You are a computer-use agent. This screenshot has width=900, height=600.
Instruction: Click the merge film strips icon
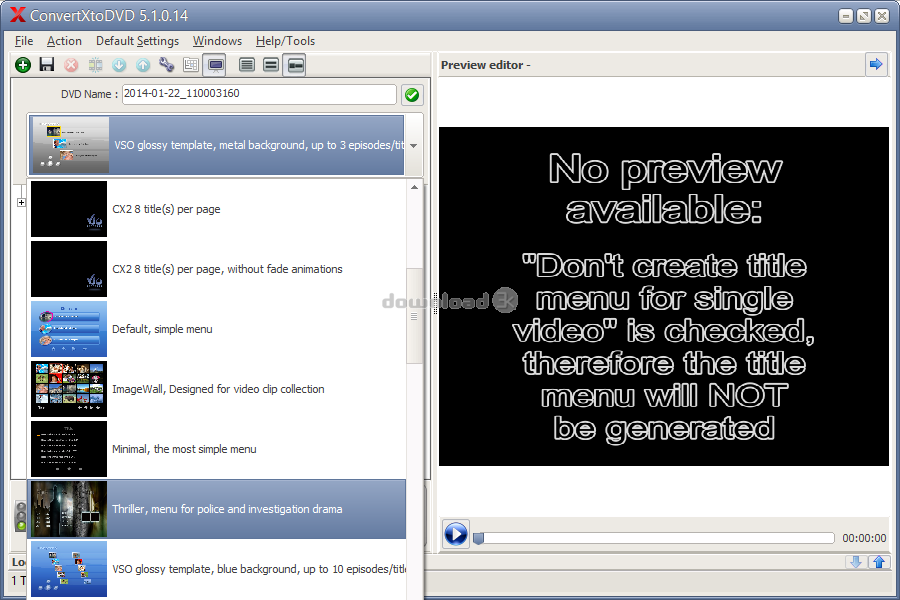tap(95, 65)
